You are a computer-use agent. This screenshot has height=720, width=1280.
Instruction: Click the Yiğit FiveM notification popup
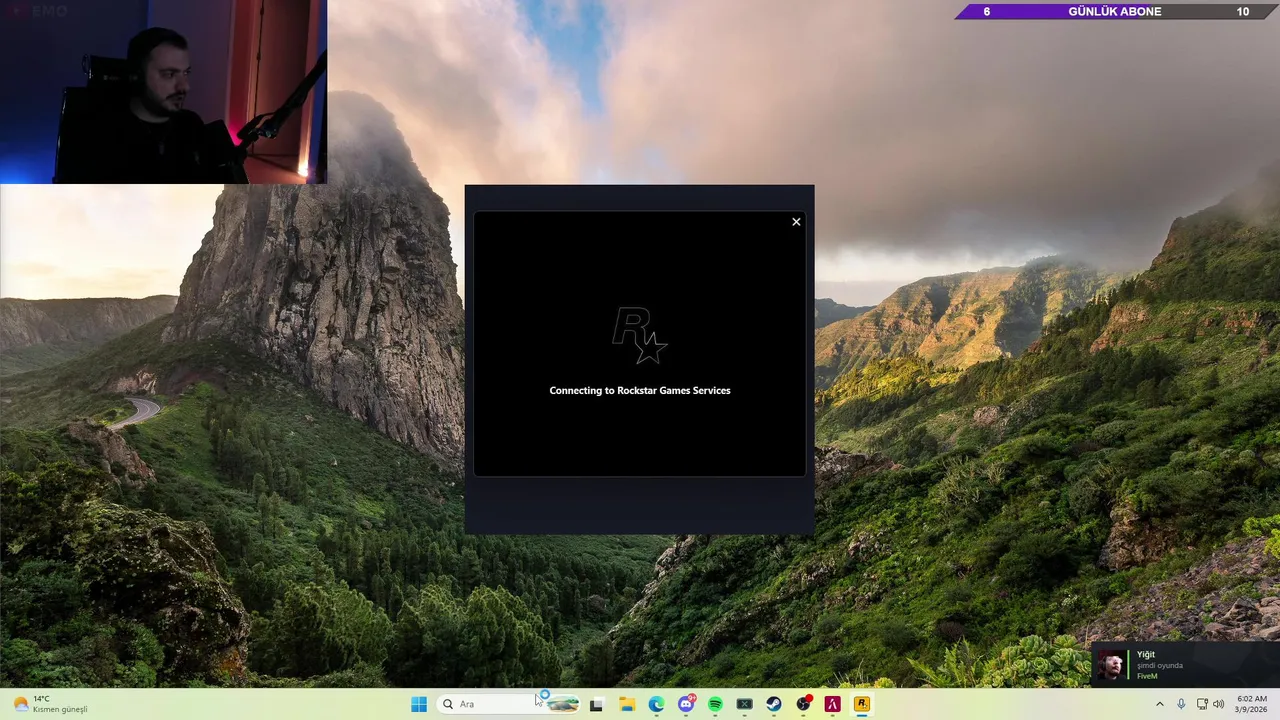1185,665
